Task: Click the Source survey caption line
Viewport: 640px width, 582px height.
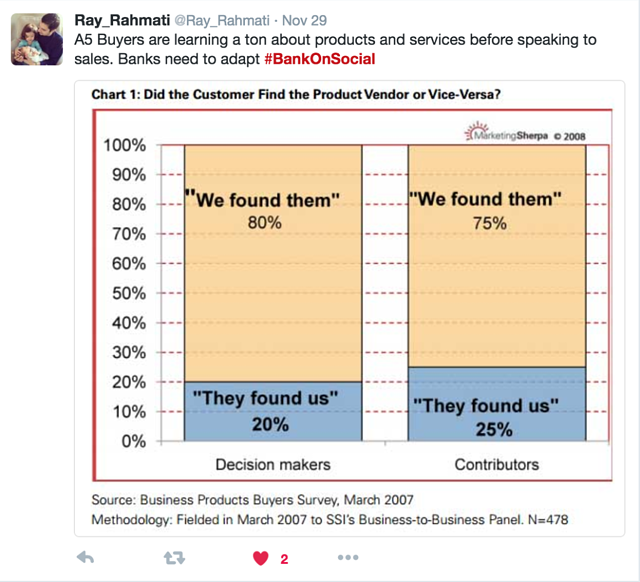Action: [x=251, y=499]
